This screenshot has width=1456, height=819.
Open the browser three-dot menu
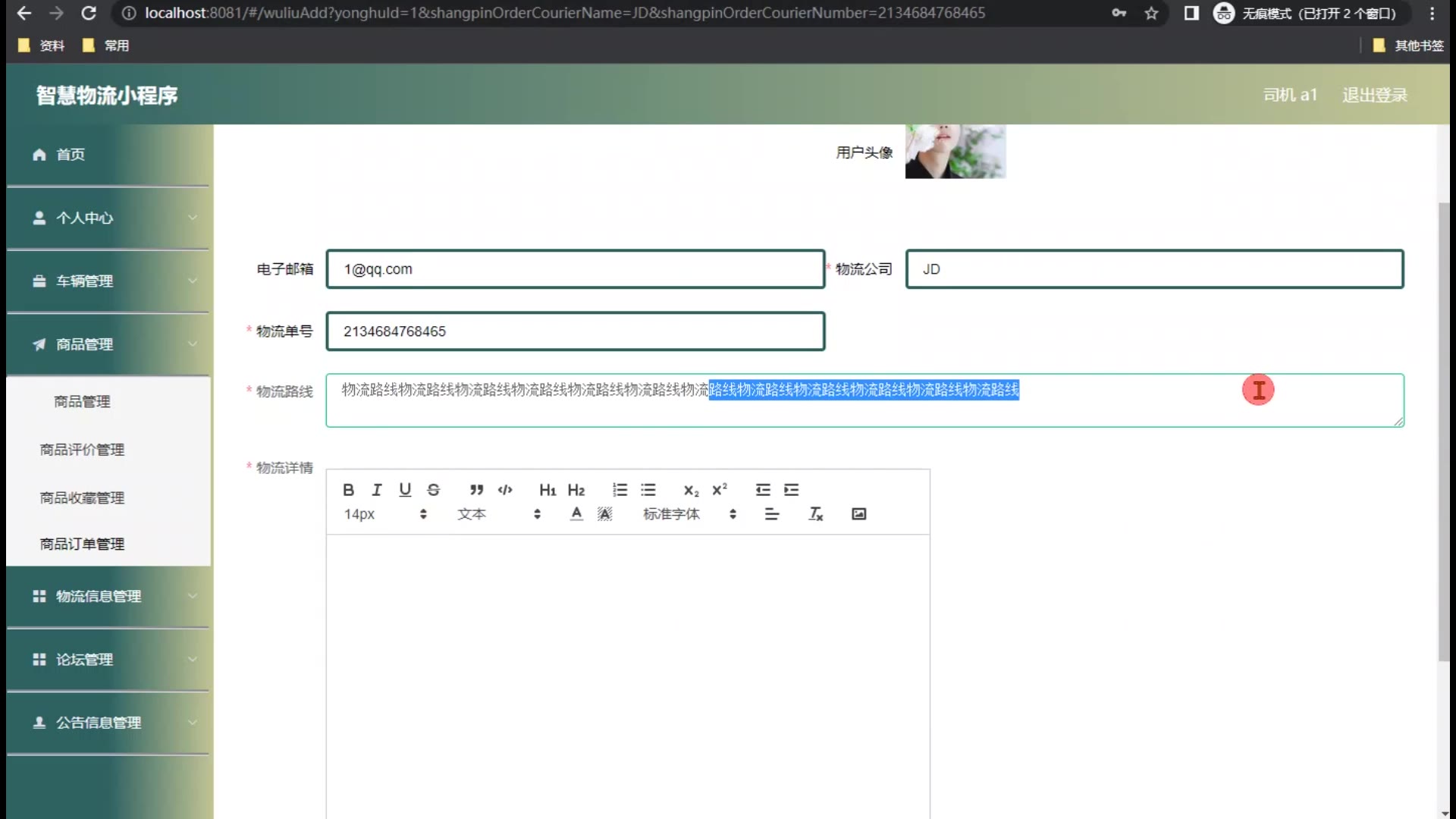click(1432, 13)
